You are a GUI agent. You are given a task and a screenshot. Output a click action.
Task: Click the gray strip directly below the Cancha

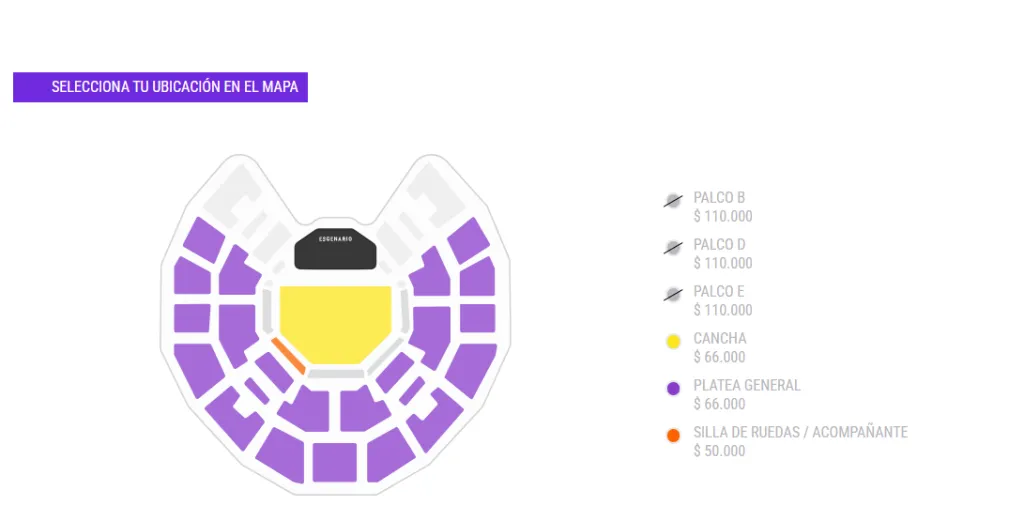point(335,374)
